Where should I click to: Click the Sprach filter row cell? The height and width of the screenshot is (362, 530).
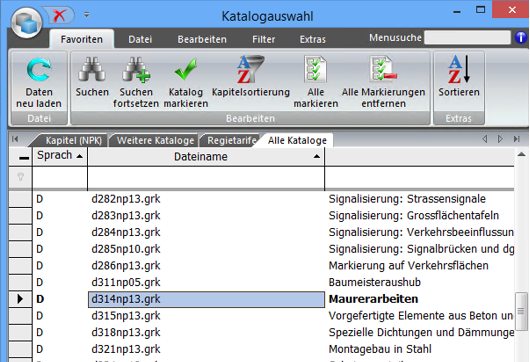[x=60, y=177]
